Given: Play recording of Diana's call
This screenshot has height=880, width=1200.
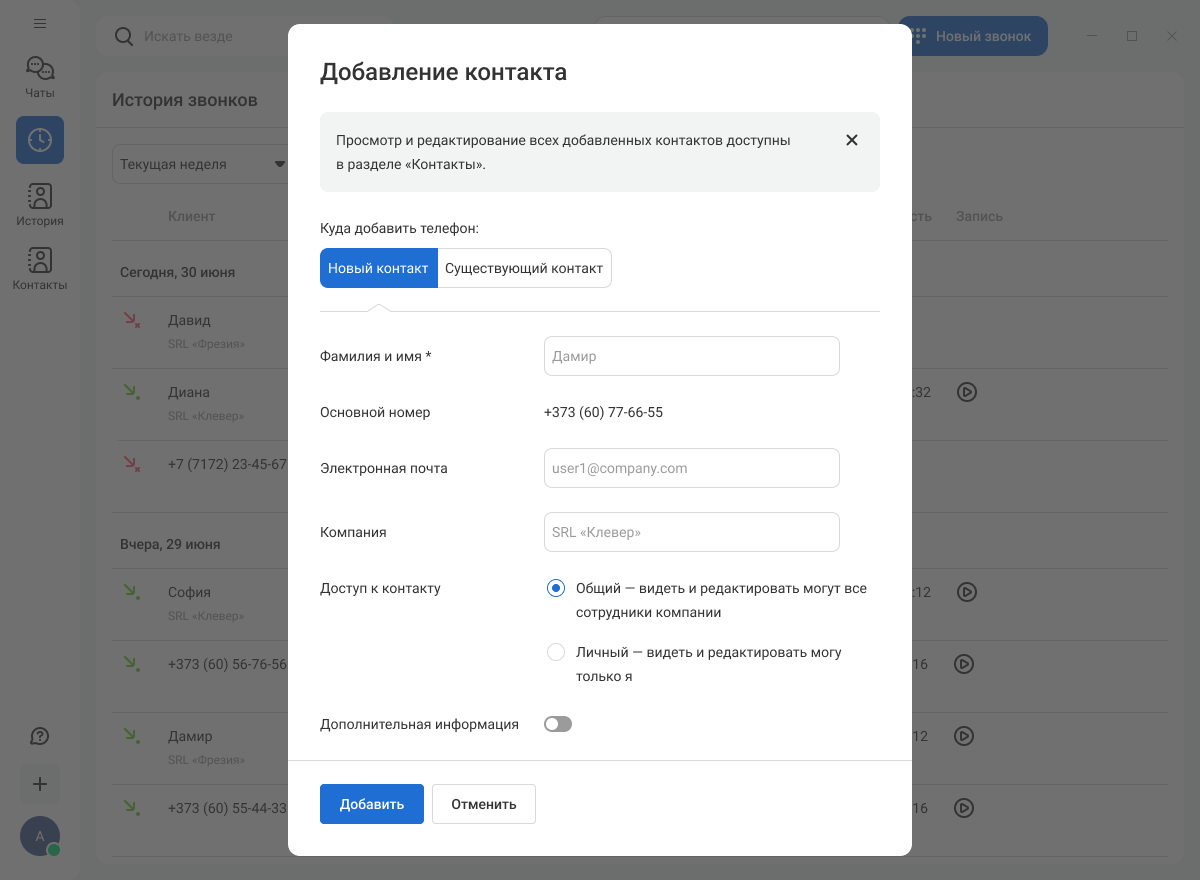Looking at the screenshot, I should [x=966, y=392].
